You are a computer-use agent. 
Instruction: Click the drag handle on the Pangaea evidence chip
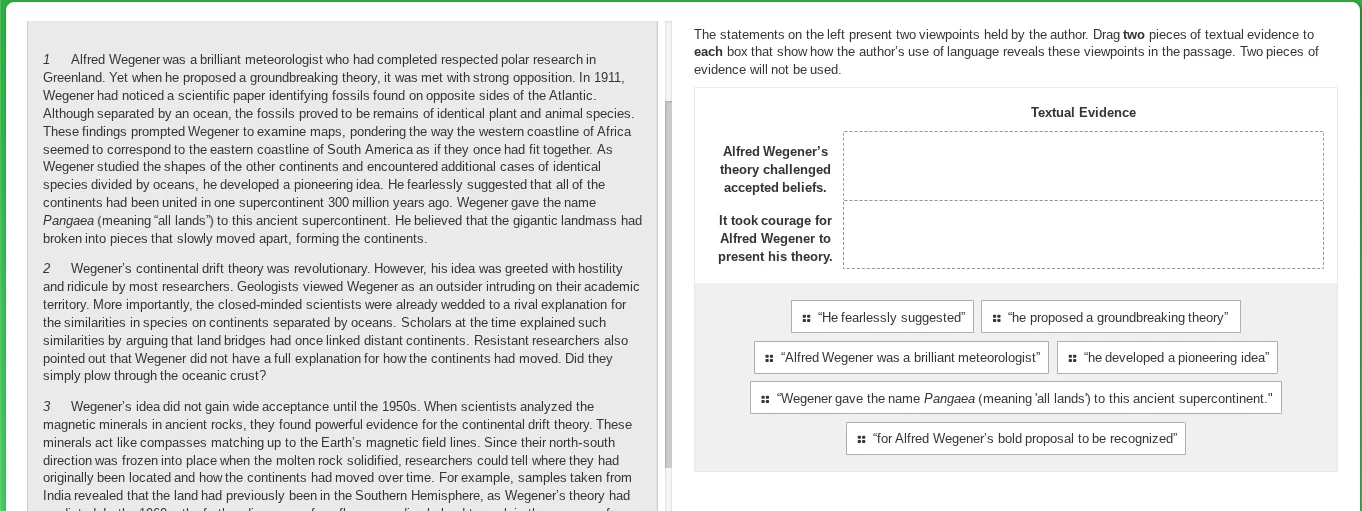click(765, 399)
